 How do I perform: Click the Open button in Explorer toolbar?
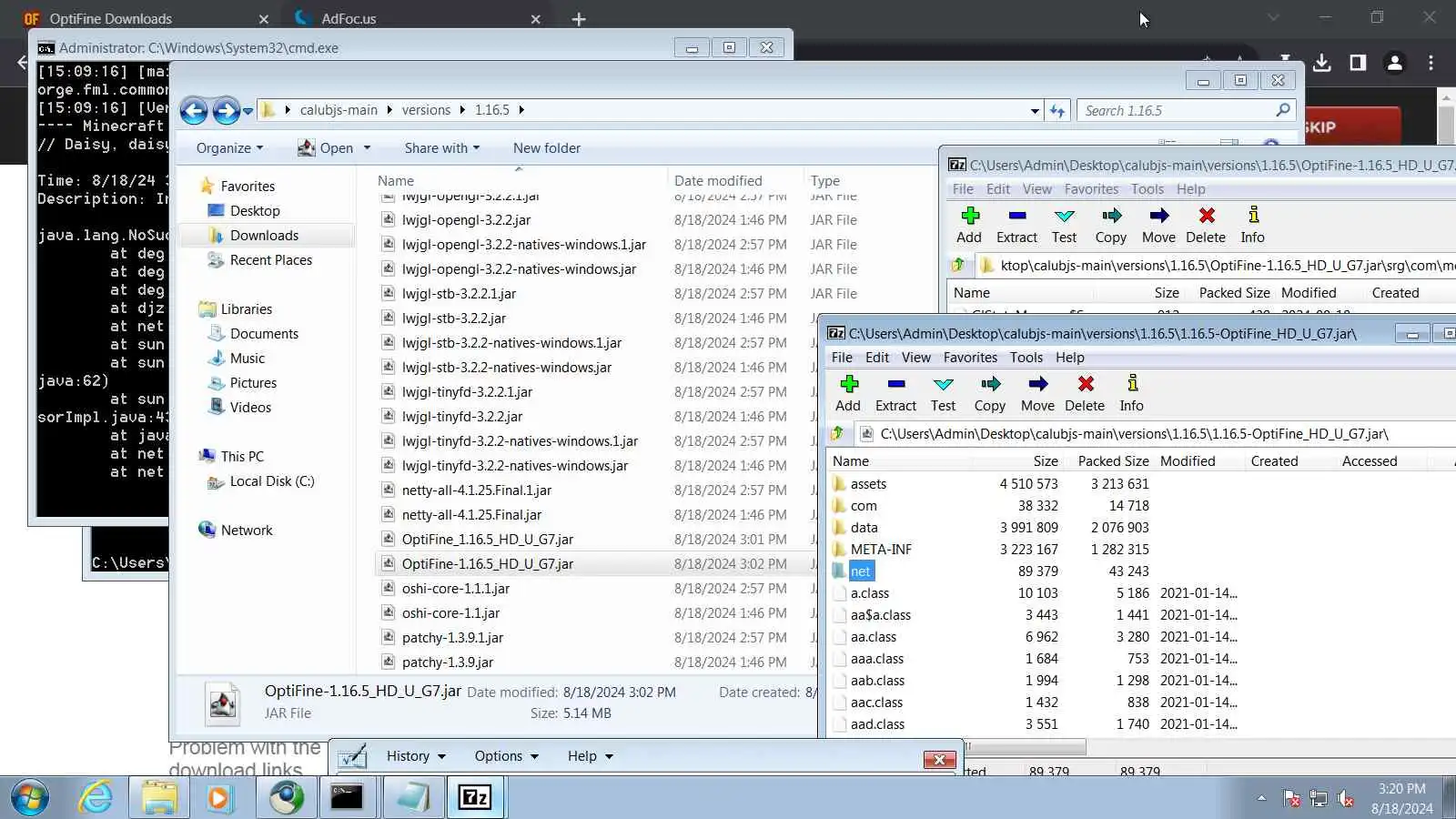[x=326, y=148]
